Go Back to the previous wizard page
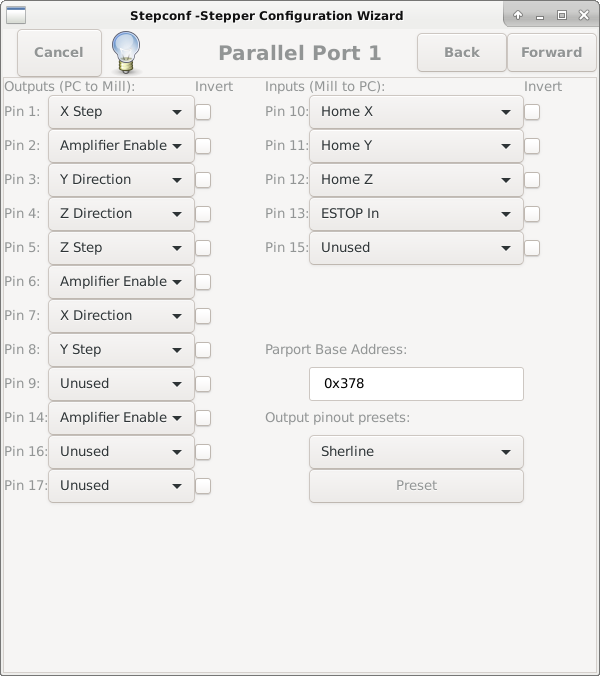 point(462,52)
